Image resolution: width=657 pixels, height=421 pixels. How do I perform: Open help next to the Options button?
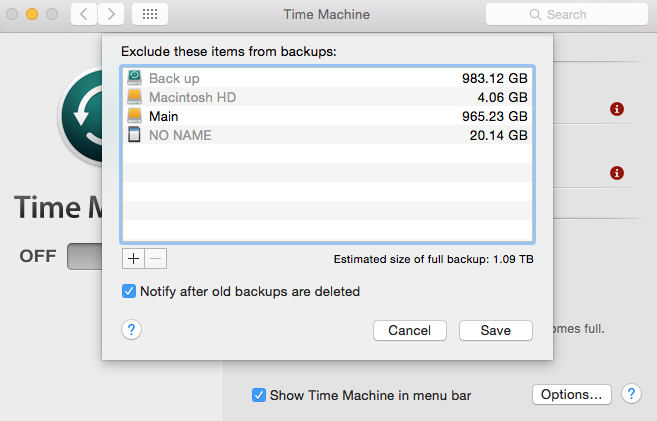[631, 394]
